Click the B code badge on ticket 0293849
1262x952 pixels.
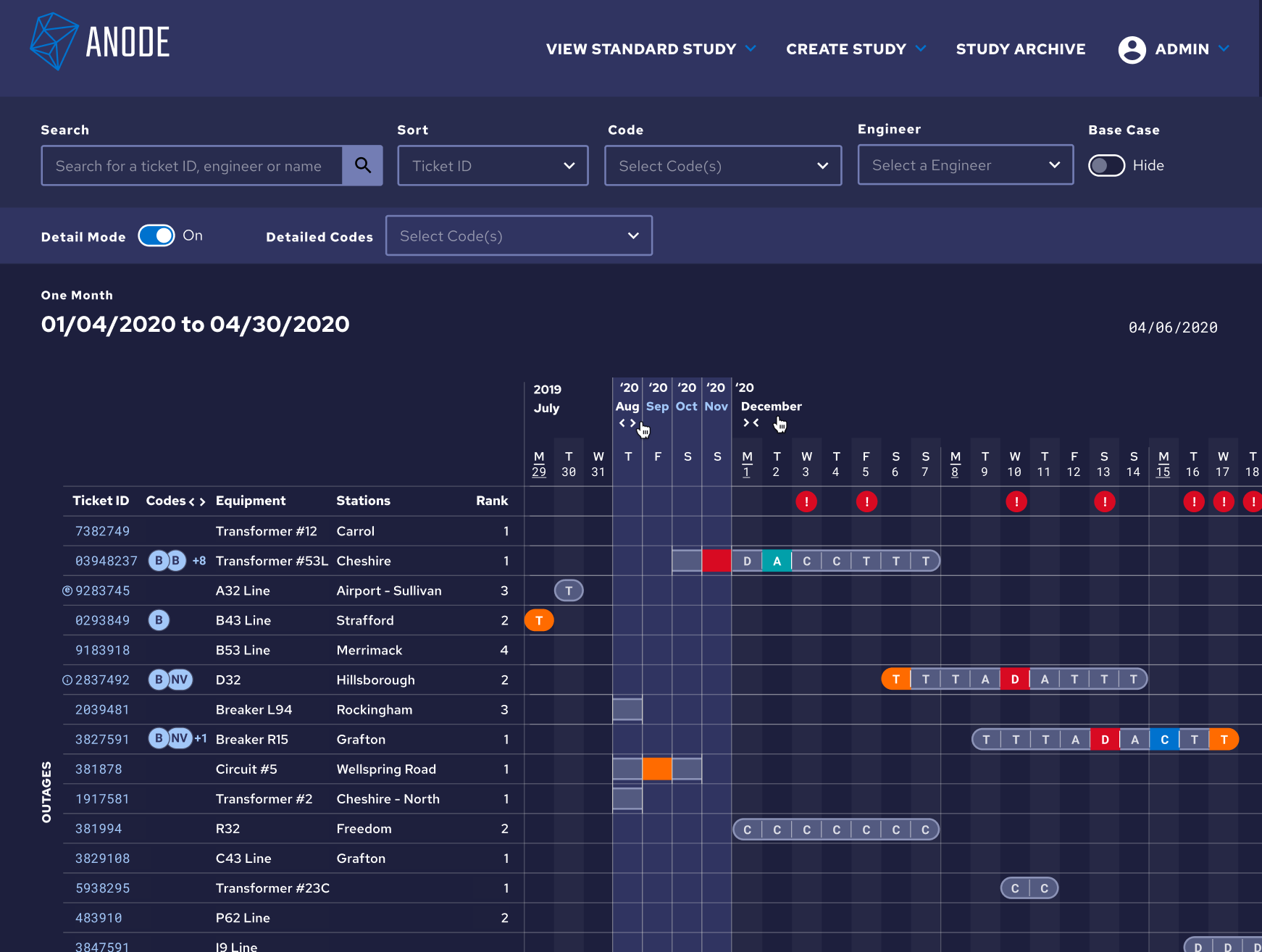(159, 620)
